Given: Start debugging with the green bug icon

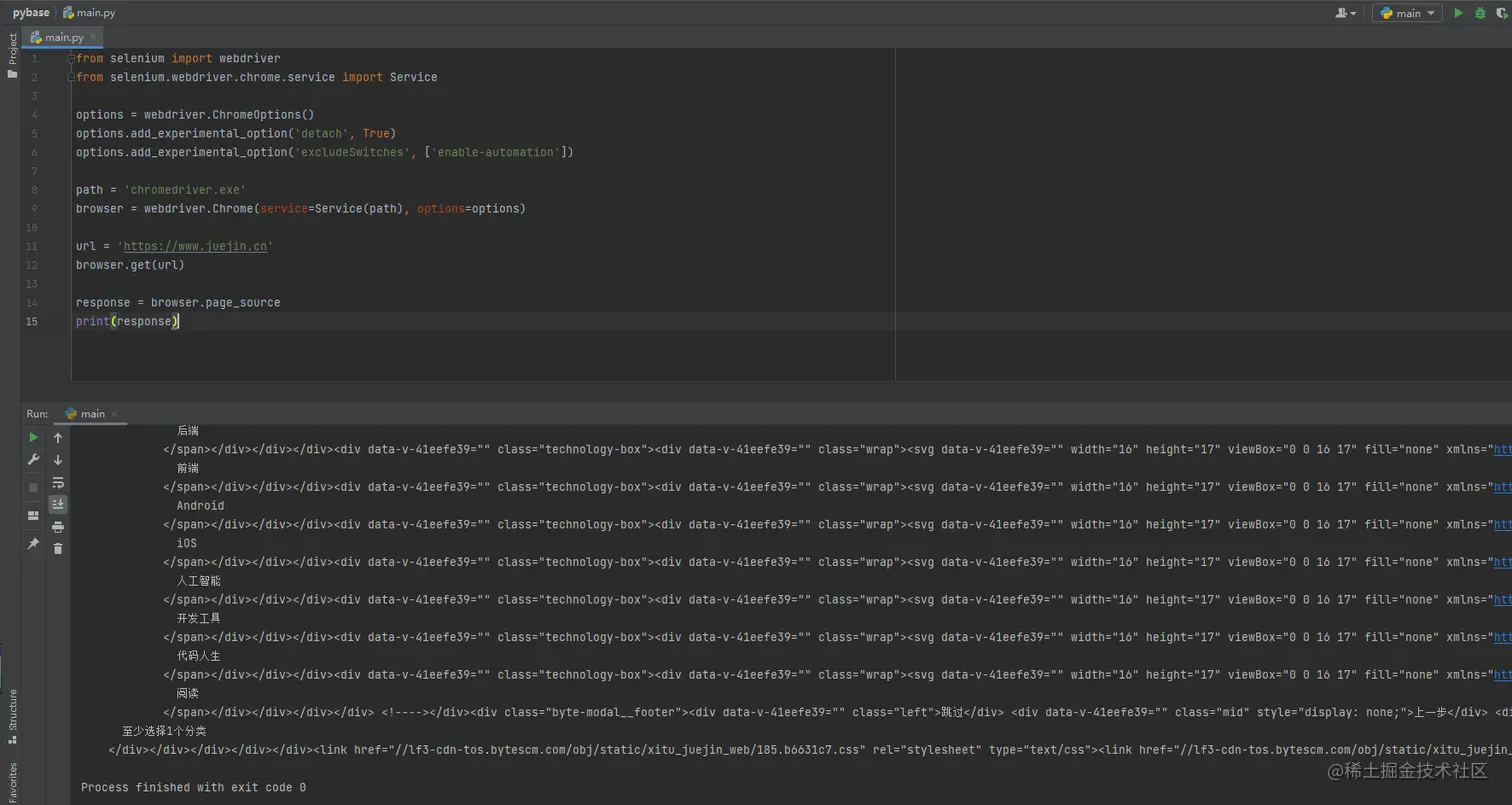Looking at the screenshot, I should [1480, 13].
